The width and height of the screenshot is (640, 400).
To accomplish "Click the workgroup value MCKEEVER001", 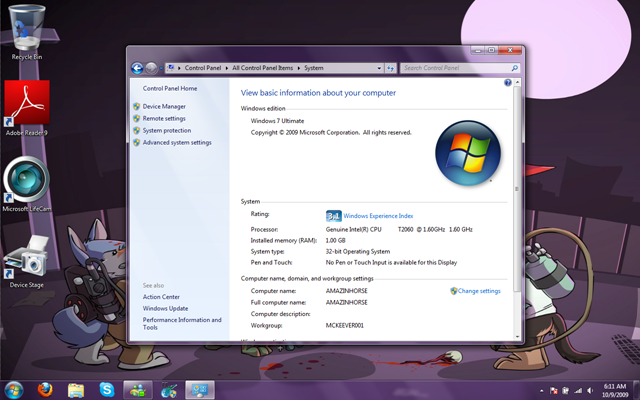I will tap(344, 326).
